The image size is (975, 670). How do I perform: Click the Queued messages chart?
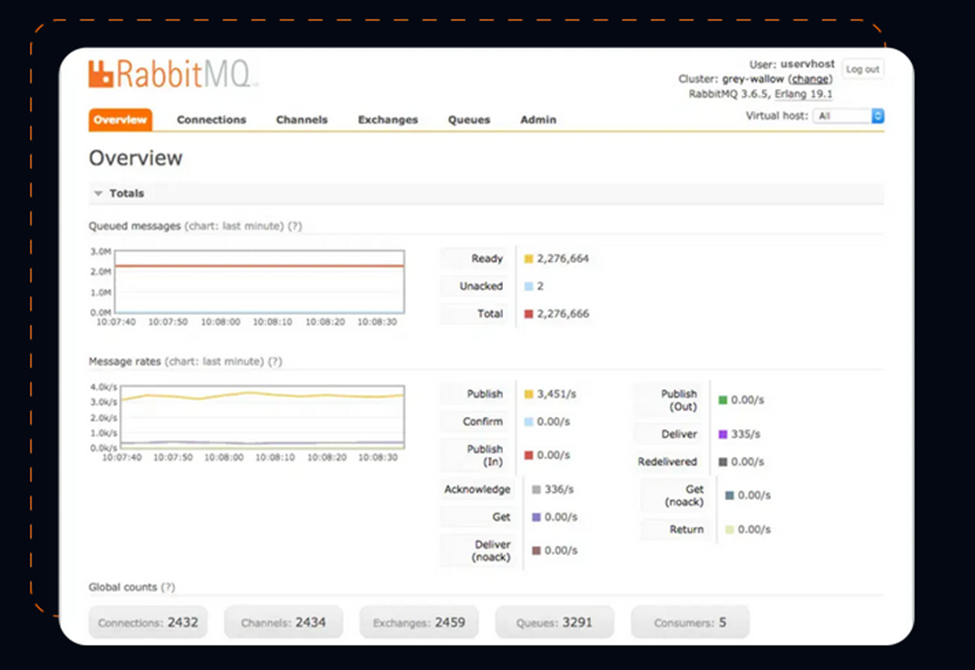coord(259,282)
